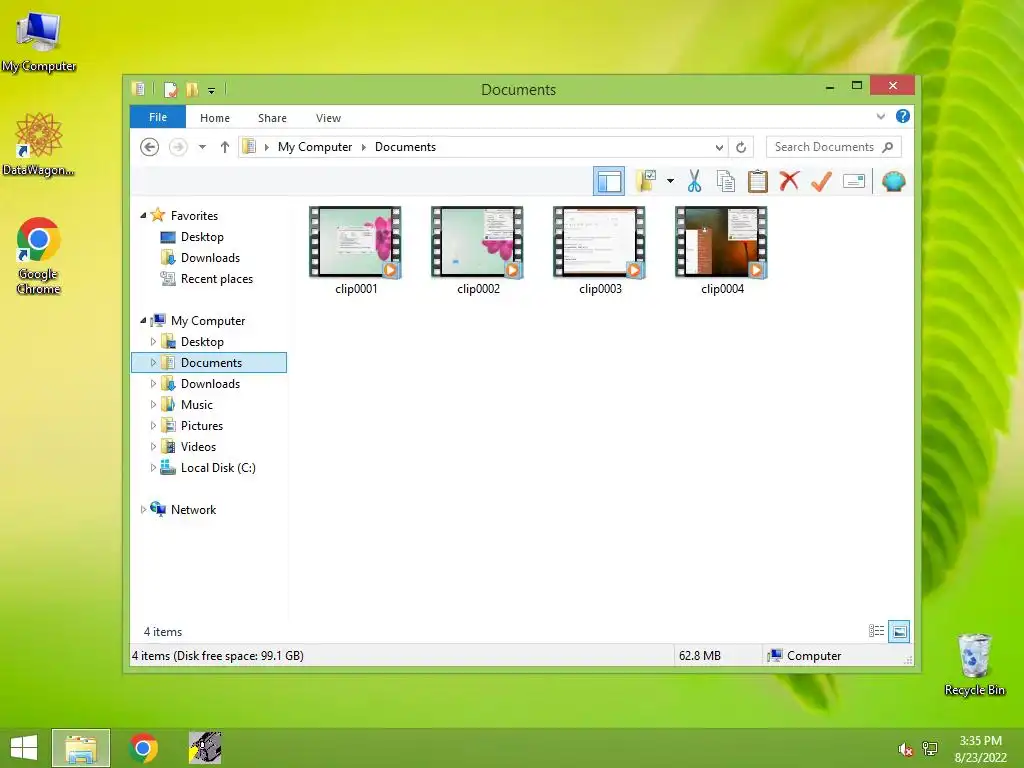Launch Chrome from the taskbar
Screen dimensions: 1024x768
[143, 748]
